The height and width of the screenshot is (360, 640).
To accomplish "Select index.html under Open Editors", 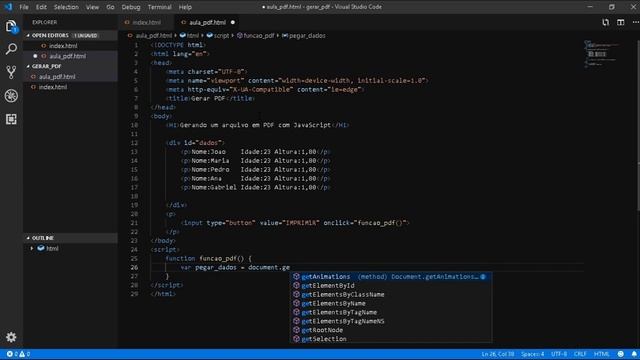I will 70,46.
